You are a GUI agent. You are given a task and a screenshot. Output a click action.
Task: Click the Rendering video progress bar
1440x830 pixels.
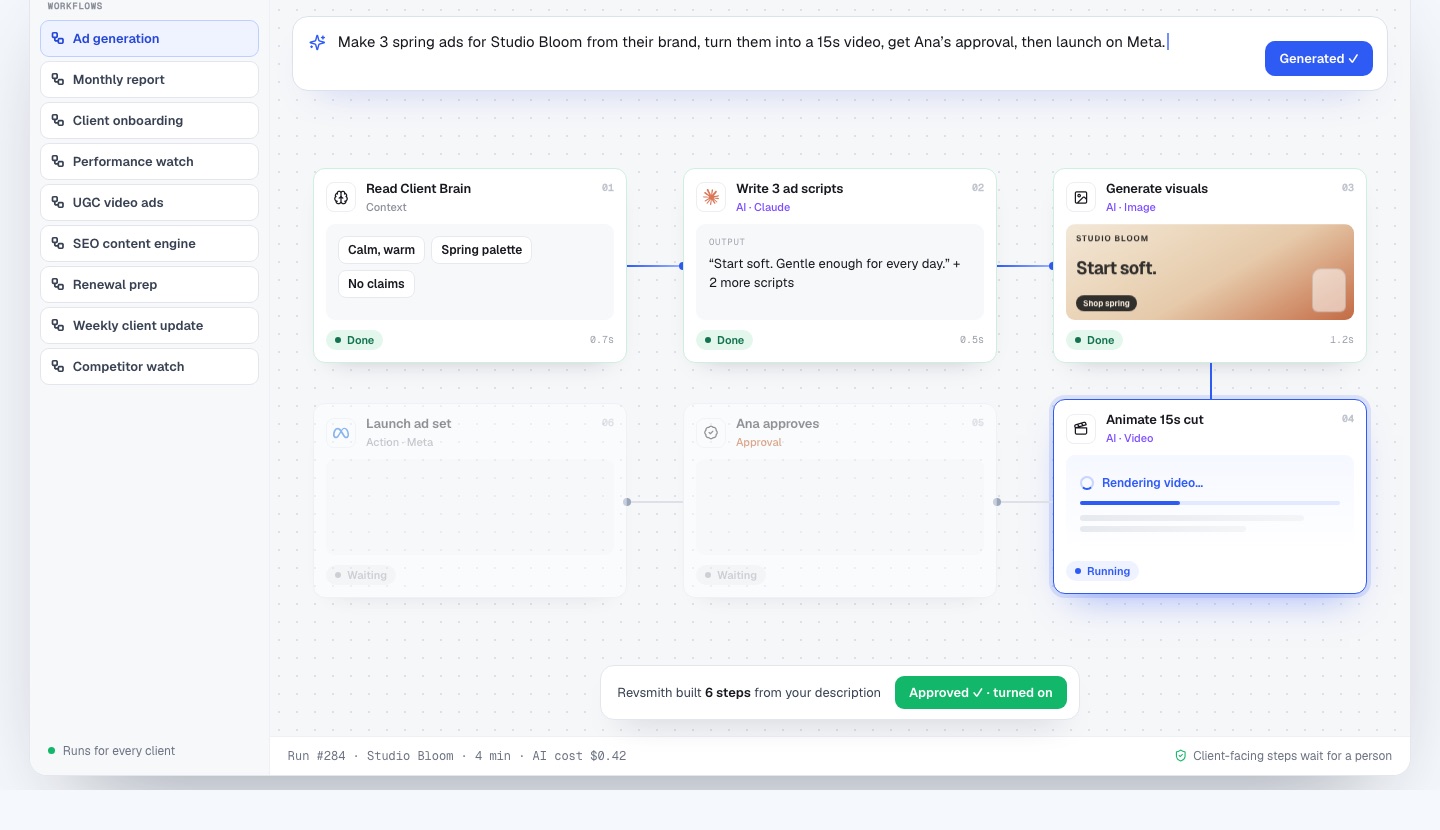[1210, 503]
